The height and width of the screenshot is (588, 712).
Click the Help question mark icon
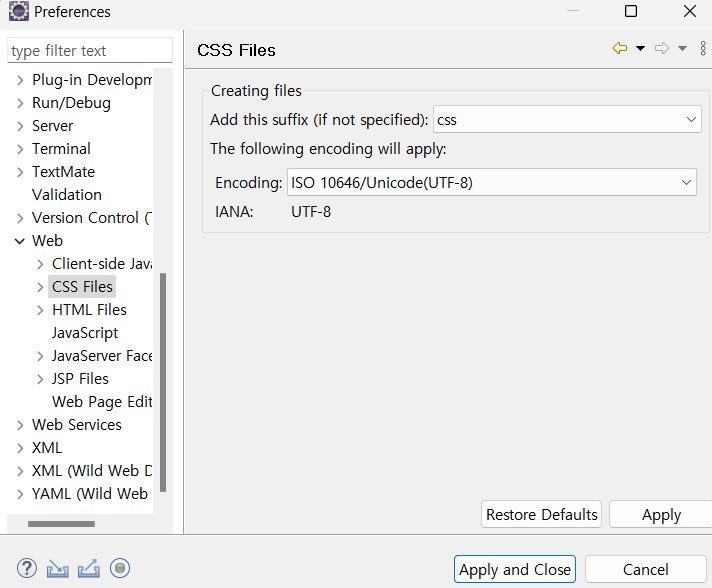[x=27, y=568]
